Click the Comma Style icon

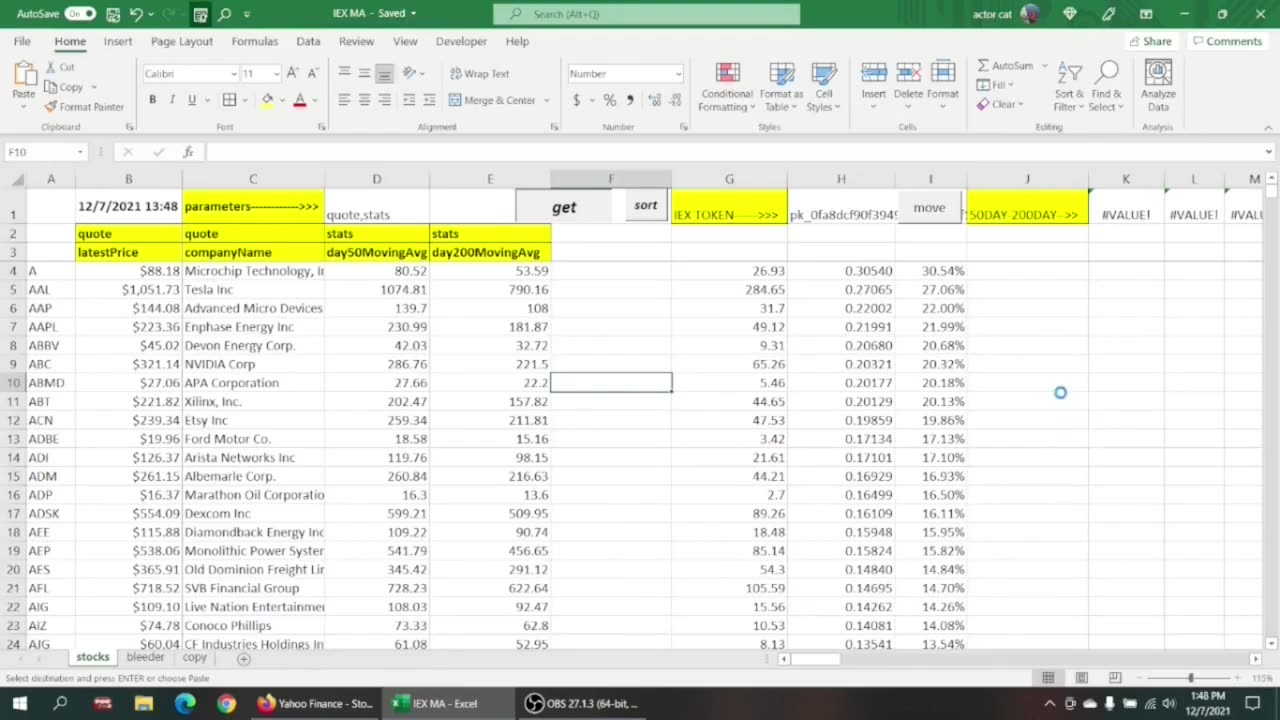coord(629,100)
